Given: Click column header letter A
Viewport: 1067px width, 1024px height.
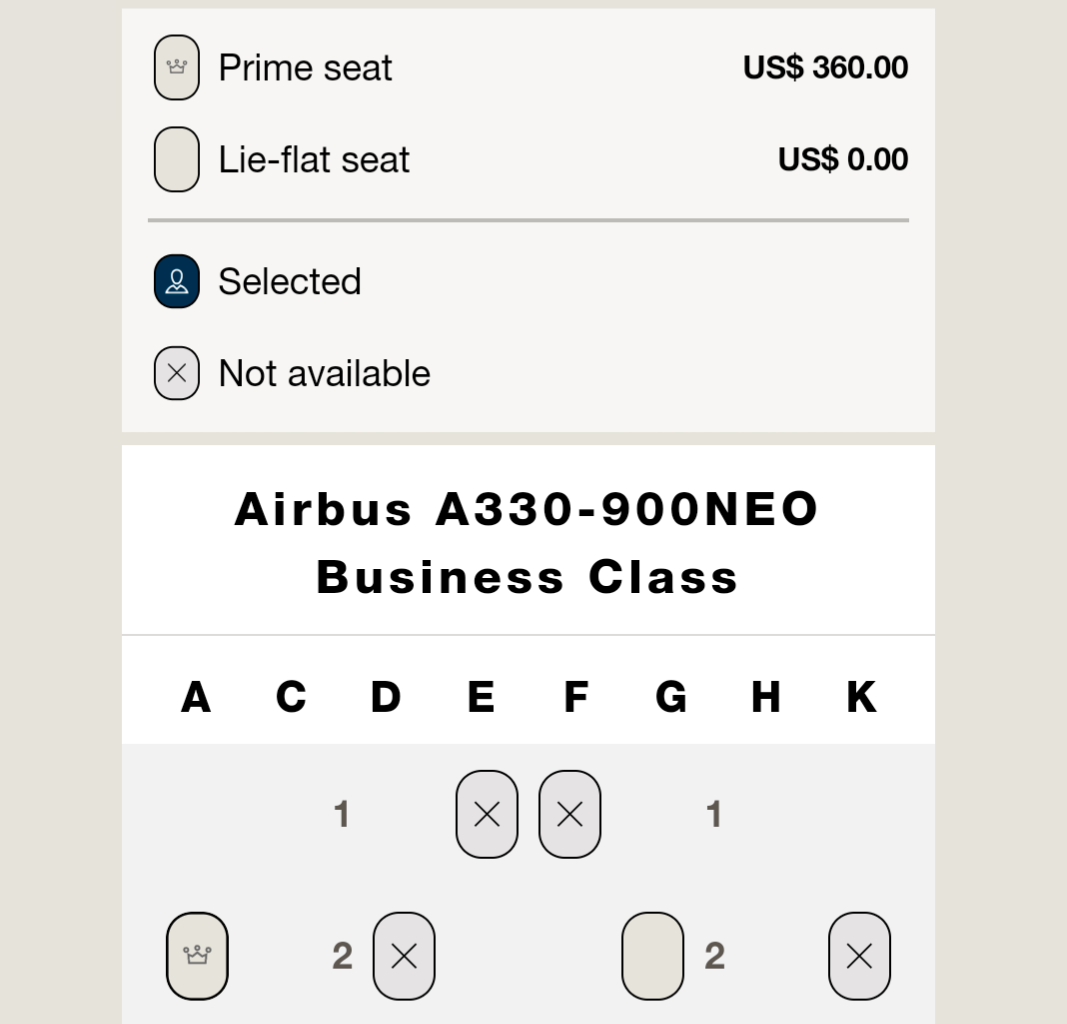Looking at the screenshot, I should click(x=196, y=697).
